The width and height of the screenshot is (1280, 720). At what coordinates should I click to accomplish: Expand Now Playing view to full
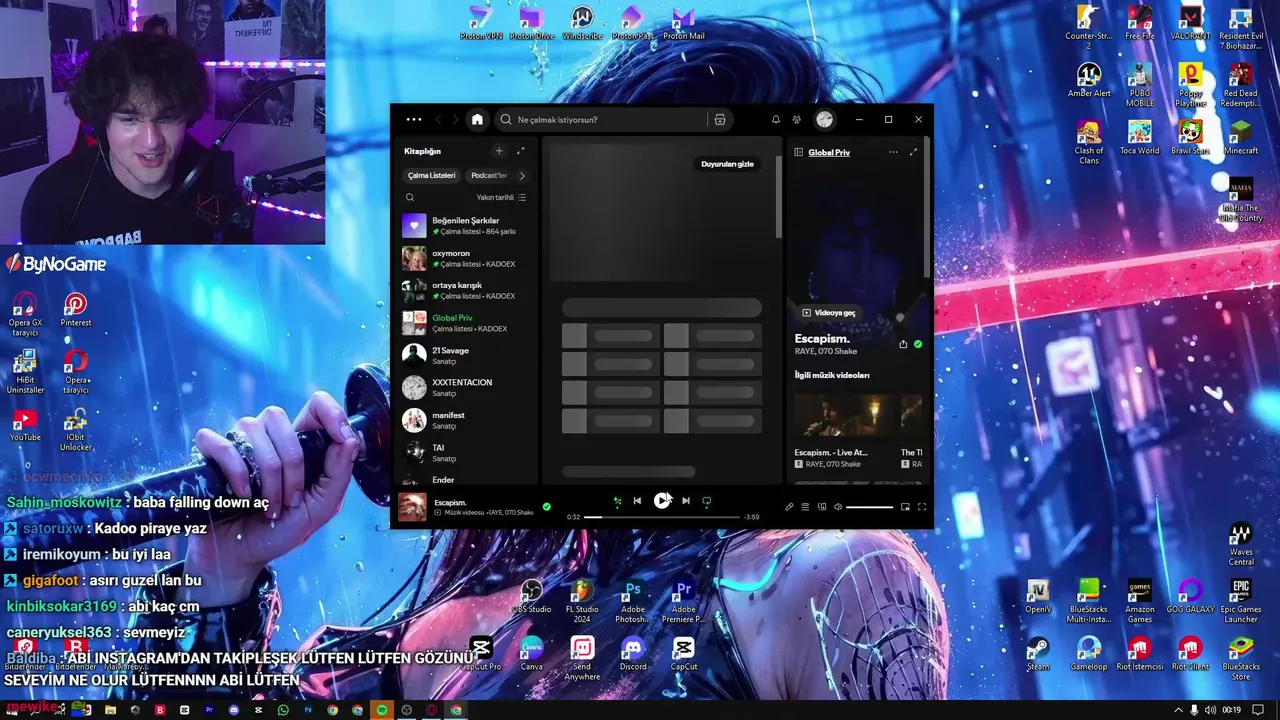point(913,152)
